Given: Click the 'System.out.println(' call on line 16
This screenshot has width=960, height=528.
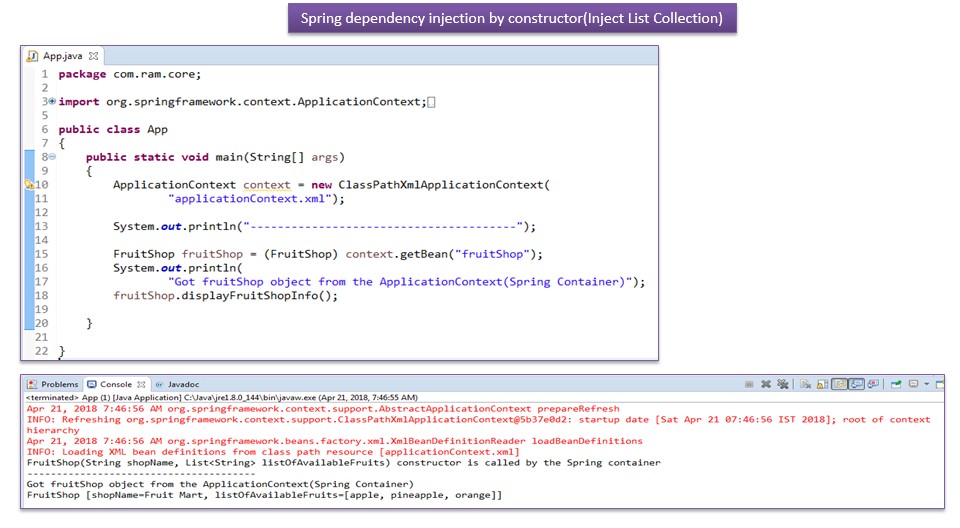Looking at the screenshot, I should 178,268.
